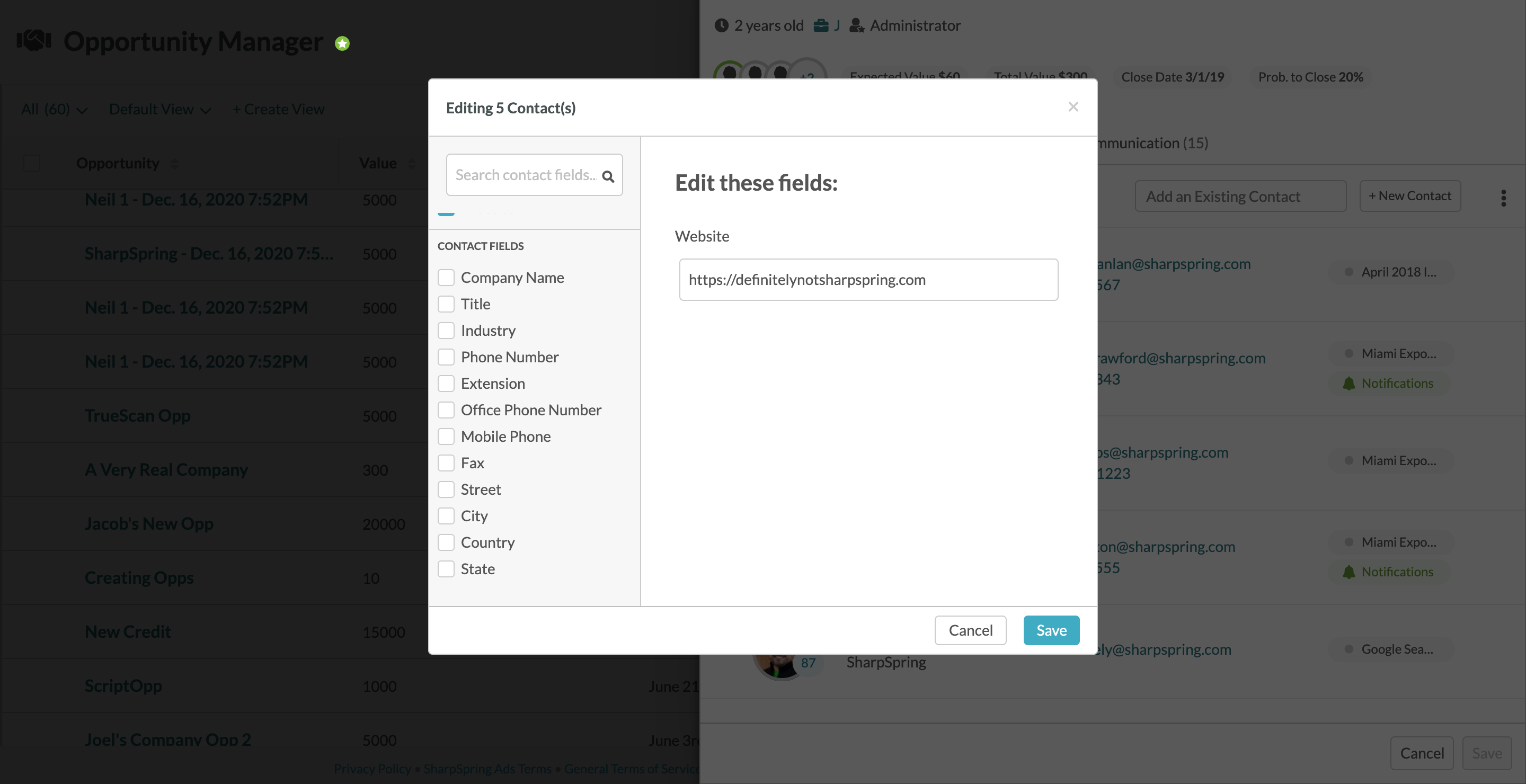Expand the All (60) dropdown
This screenshot has width=1526, height=784.
55,110
